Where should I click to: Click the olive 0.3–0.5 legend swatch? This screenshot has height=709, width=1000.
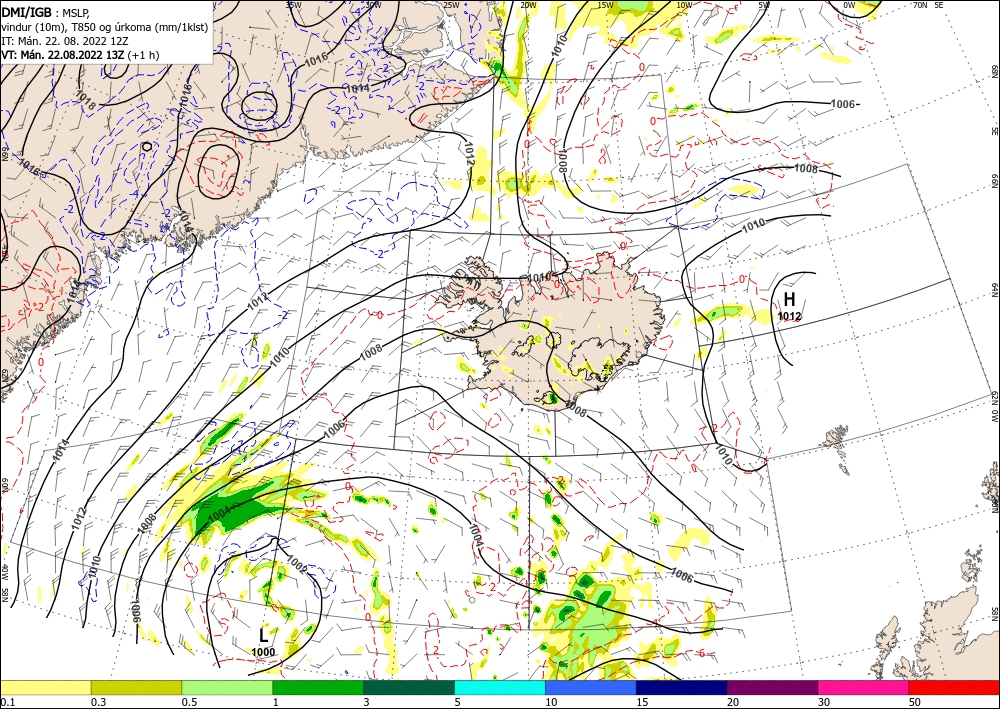(x=136, y=687)
